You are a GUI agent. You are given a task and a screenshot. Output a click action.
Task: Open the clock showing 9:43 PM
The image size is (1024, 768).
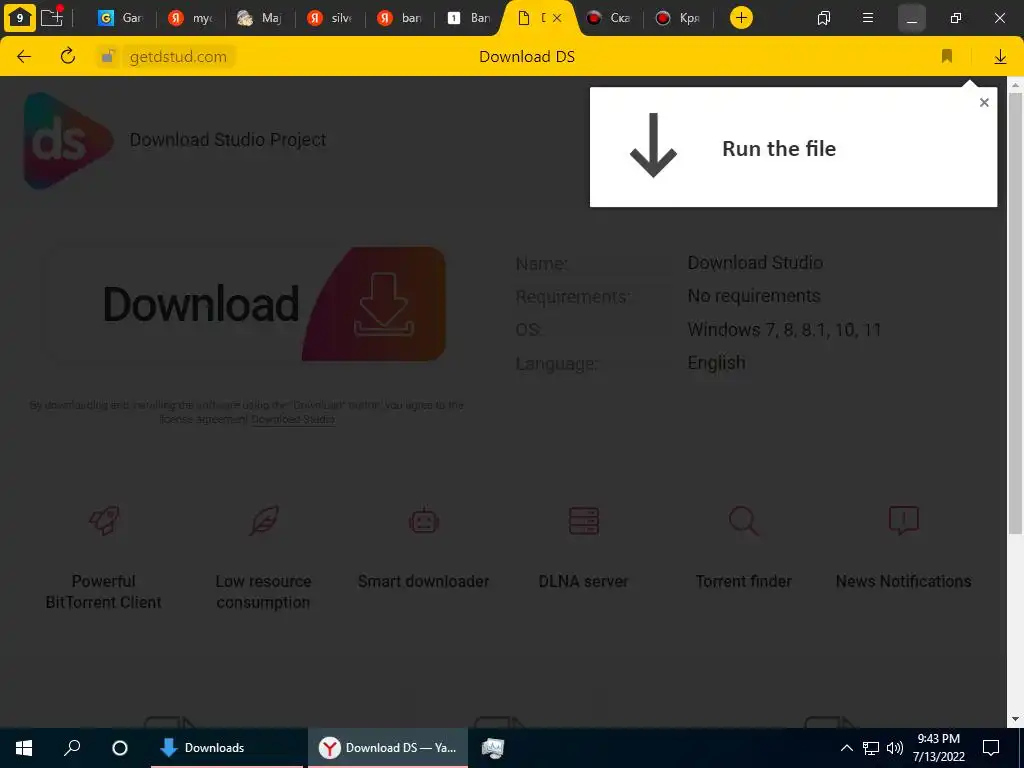938,748
